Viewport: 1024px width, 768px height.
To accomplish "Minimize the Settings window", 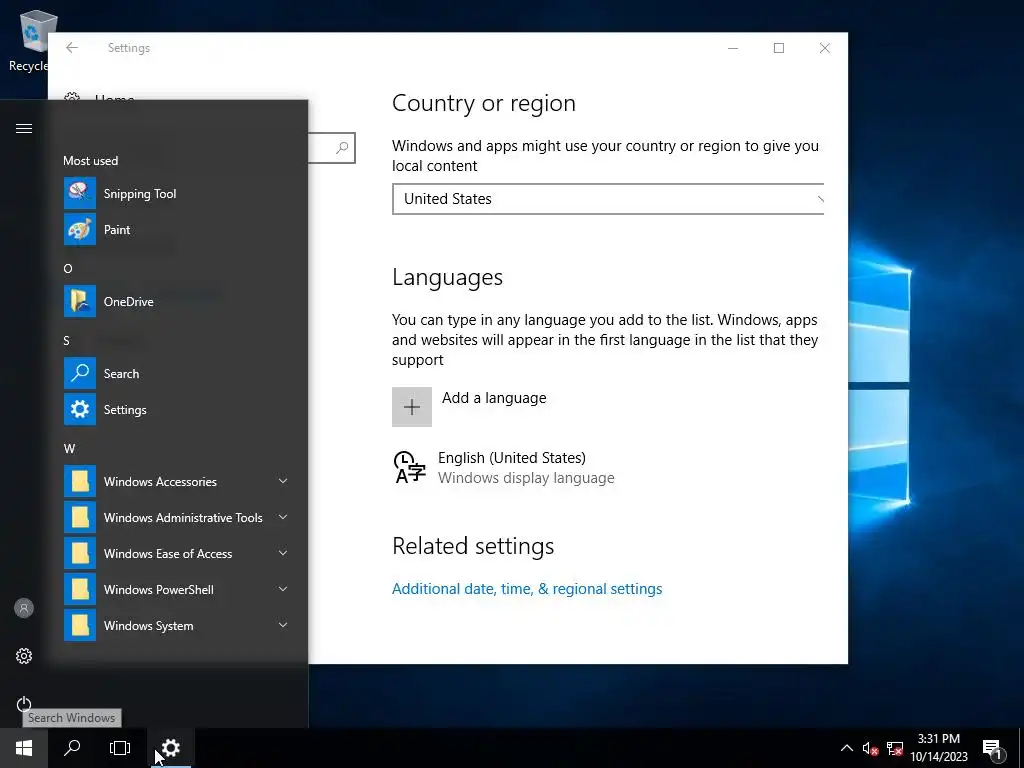I will tap(733, 48).
